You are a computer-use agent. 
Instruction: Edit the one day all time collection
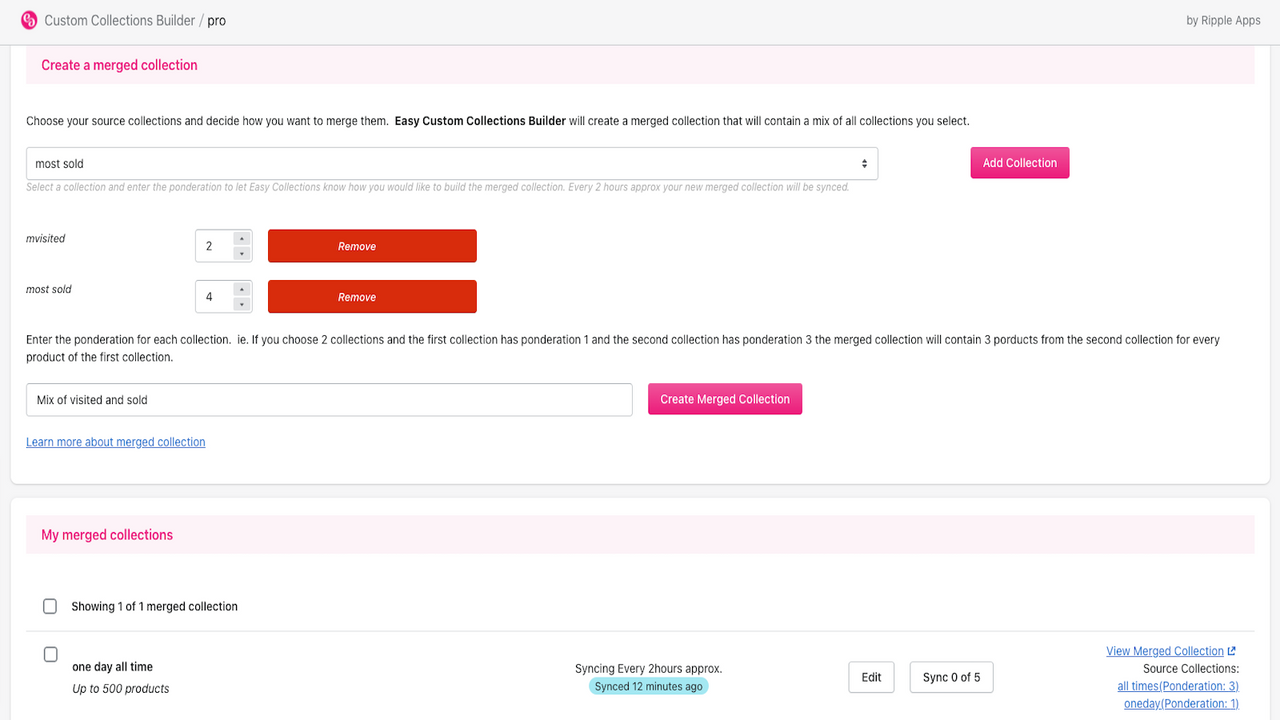point(872,677)
